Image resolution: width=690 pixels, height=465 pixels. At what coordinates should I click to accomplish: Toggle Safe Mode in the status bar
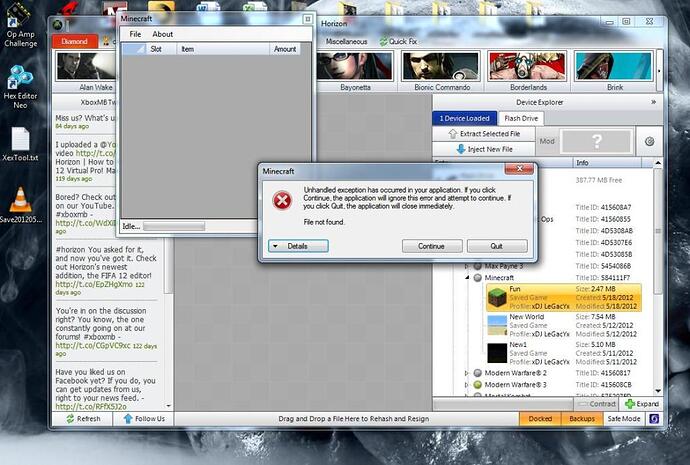[623, 419]
